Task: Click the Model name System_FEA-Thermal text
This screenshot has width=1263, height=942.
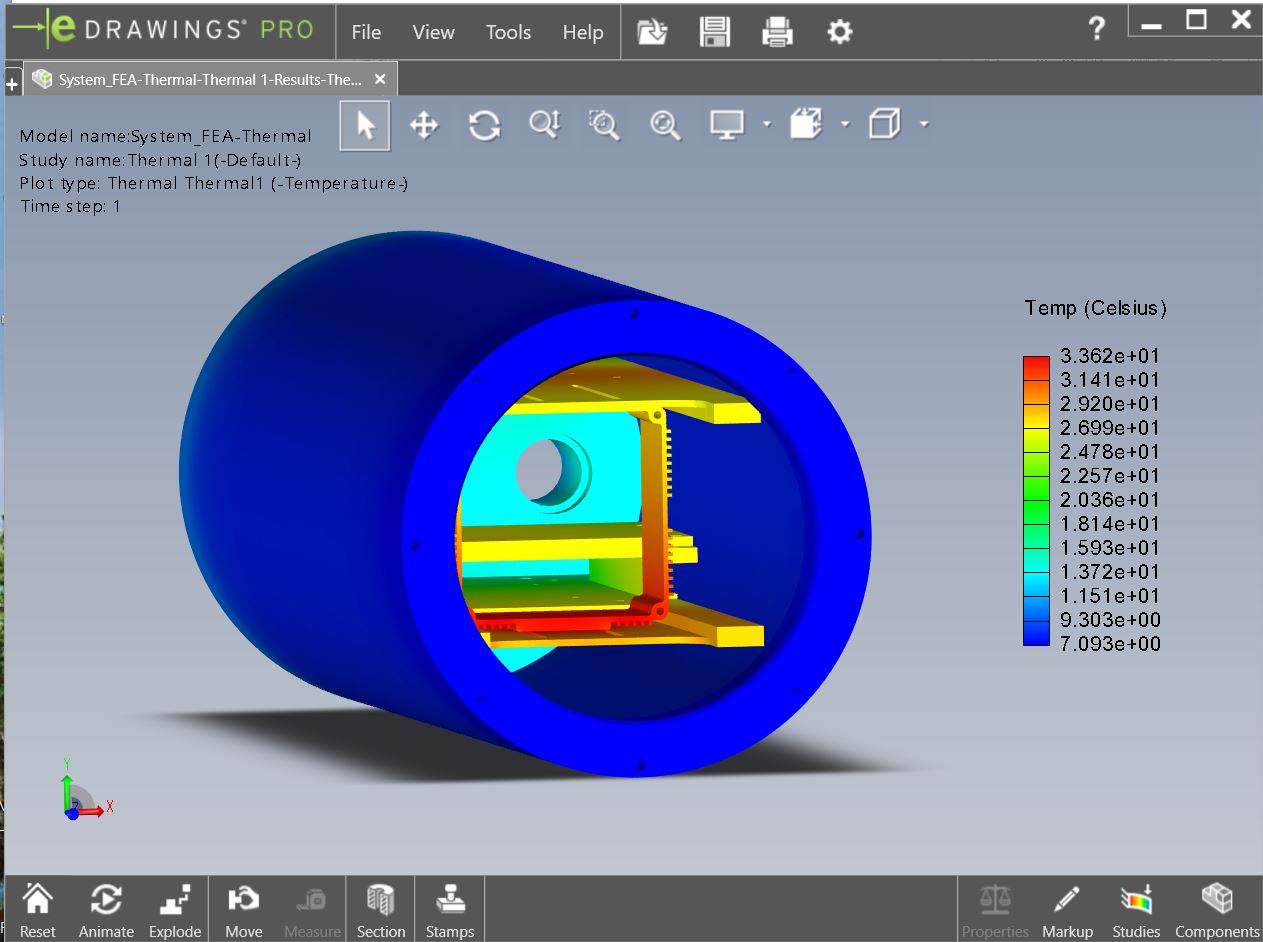Action: 166,136
